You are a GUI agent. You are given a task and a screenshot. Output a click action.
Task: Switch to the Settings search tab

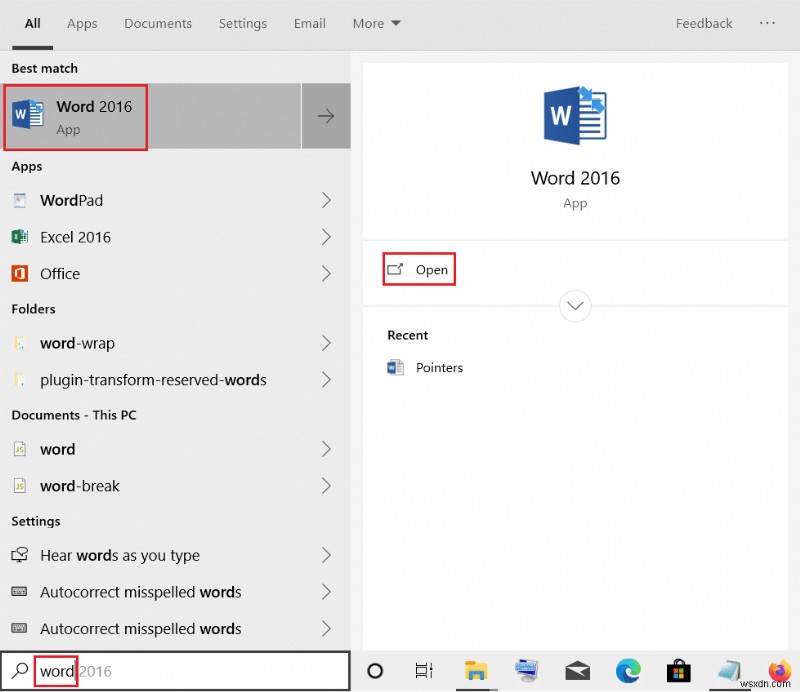243,23
